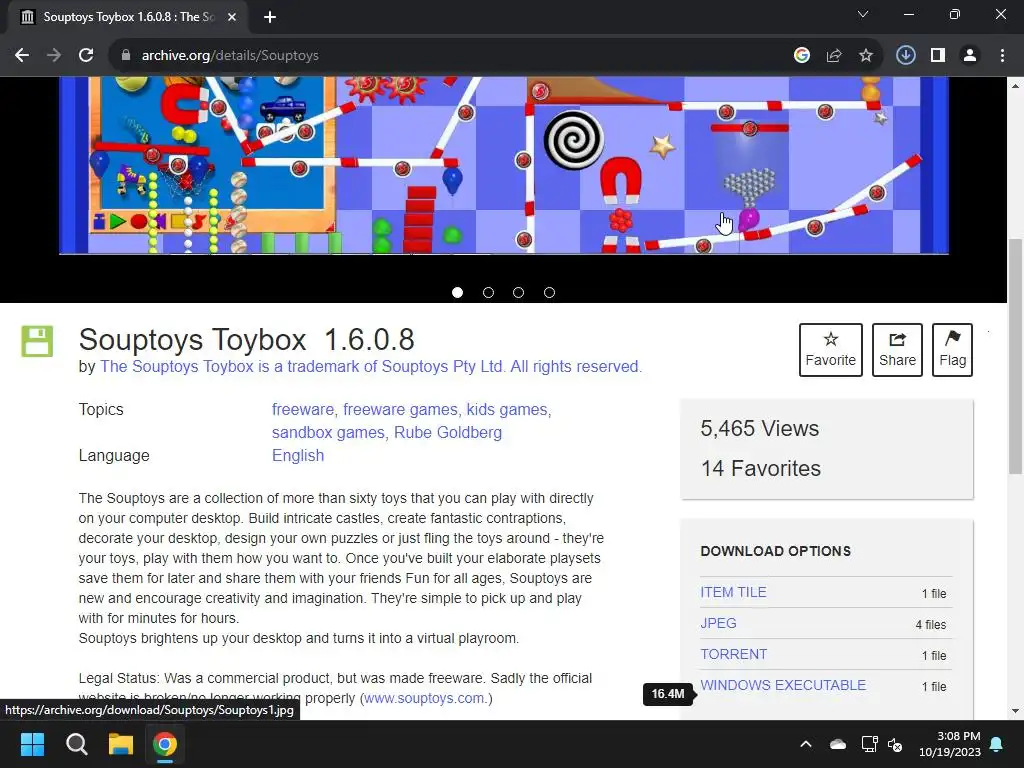This screenshot has width=1024, height=768.
Task: Click the Souptoys screenshot image
Action: click(x=504, y=165)
